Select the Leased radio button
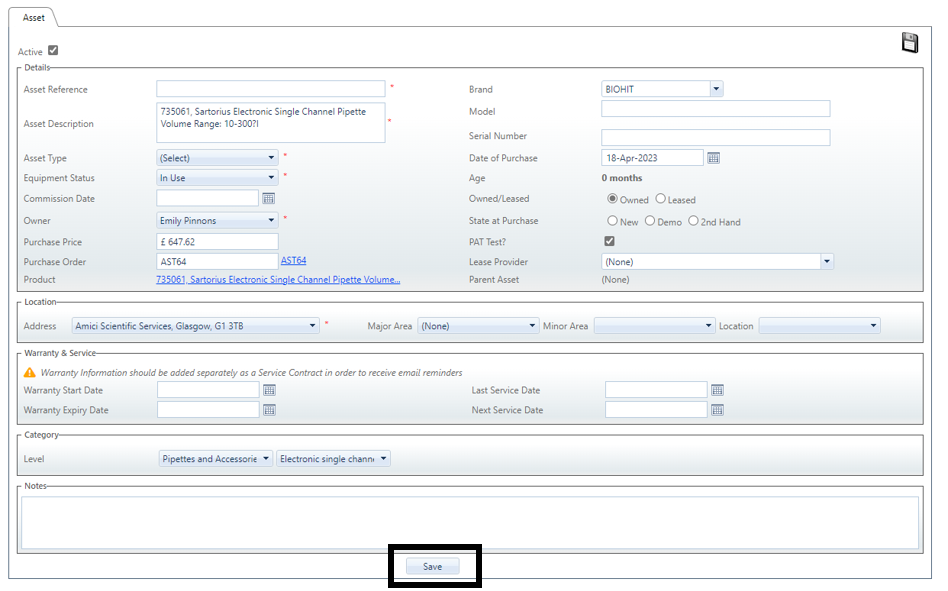Screen dimensions: 948x591 pyautogui.click(x=660, y=199)
